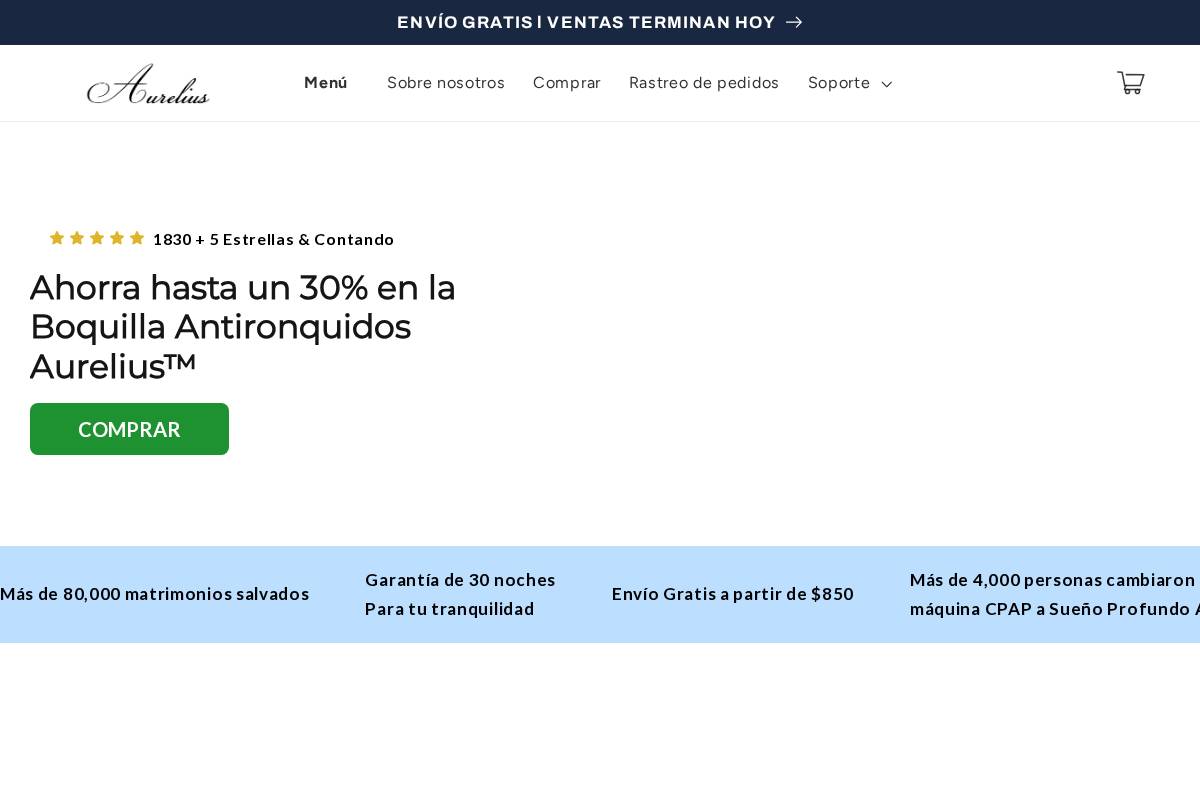1200x800 pixels.
Task: Click the fourth star of the rating row
Action: click(x=117, y=238)
